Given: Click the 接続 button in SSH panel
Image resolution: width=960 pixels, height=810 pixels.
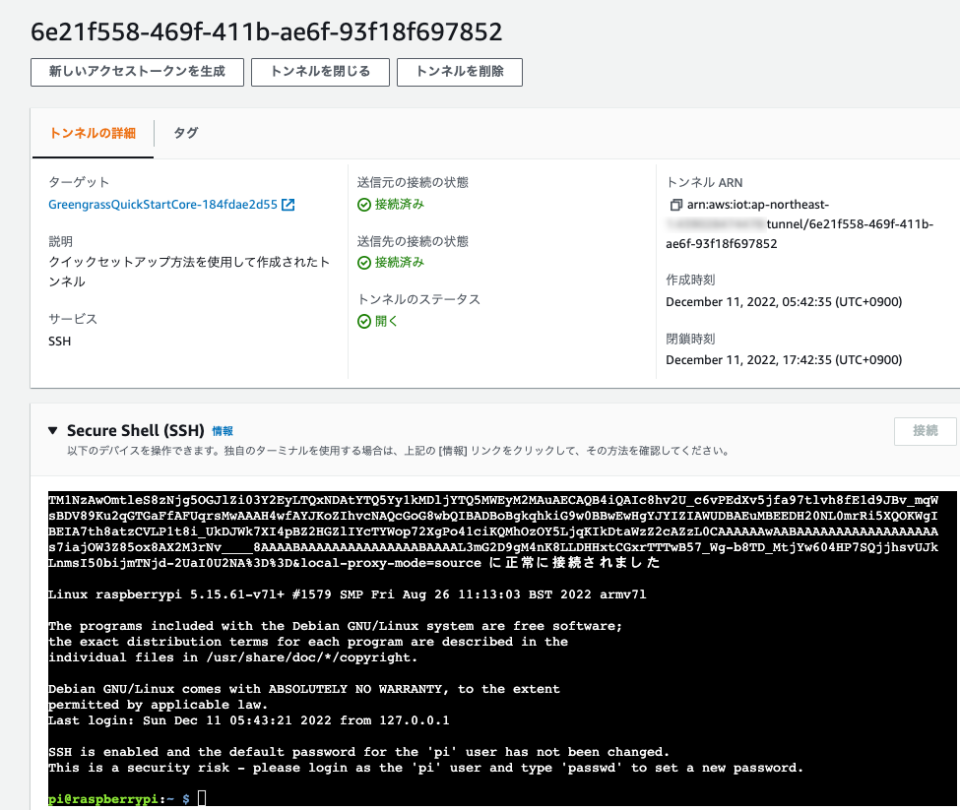Looking at the screenshot, I should point(925,431).
